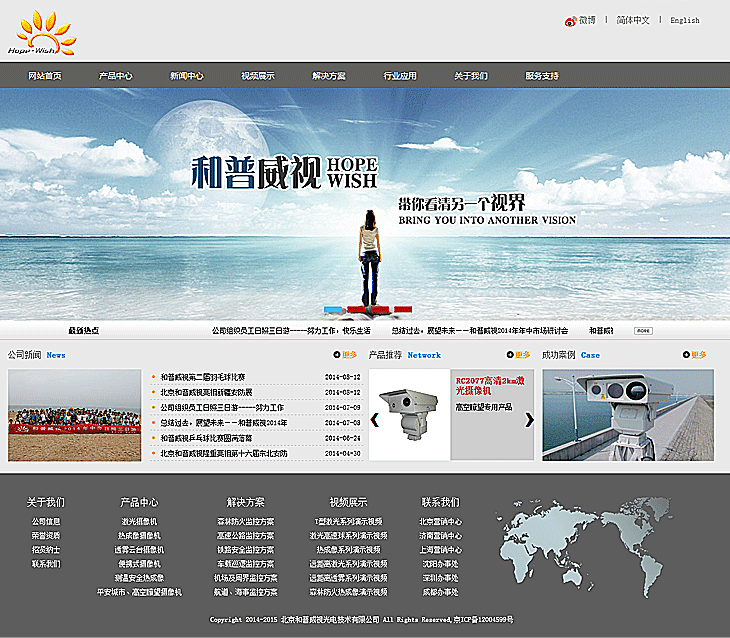Open footer link 激光高速球系列演示视频

click(x=348, y=536)
